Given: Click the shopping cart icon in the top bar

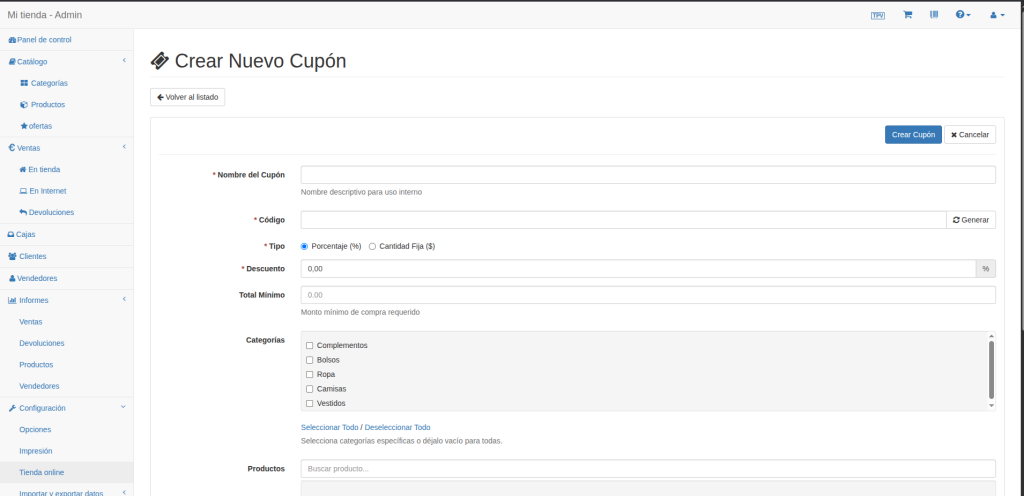Looking at the screenshot, I should point(907,15).
